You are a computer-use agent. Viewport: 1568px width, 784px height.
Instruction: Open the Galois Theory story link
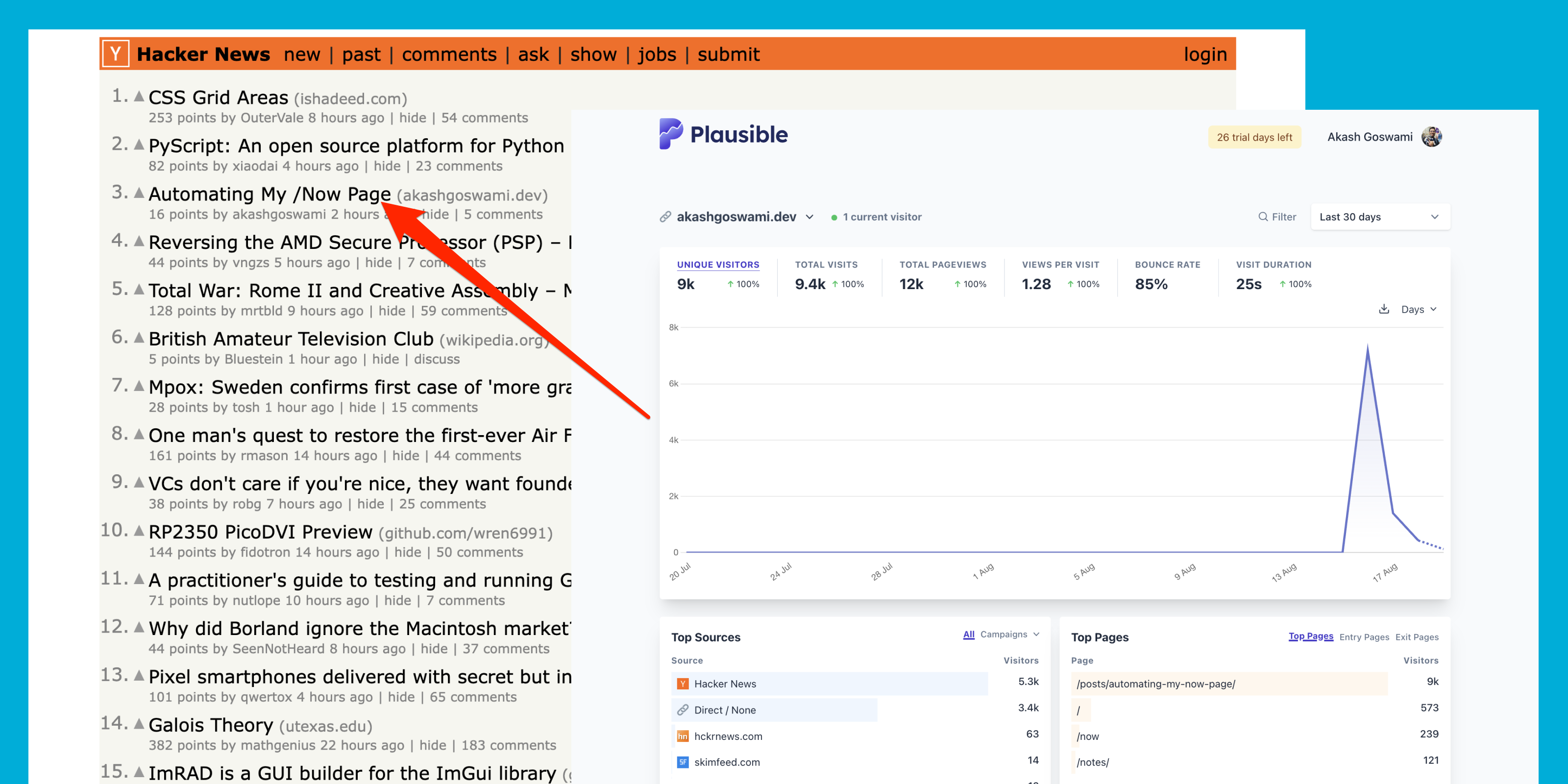coord(211,725)
